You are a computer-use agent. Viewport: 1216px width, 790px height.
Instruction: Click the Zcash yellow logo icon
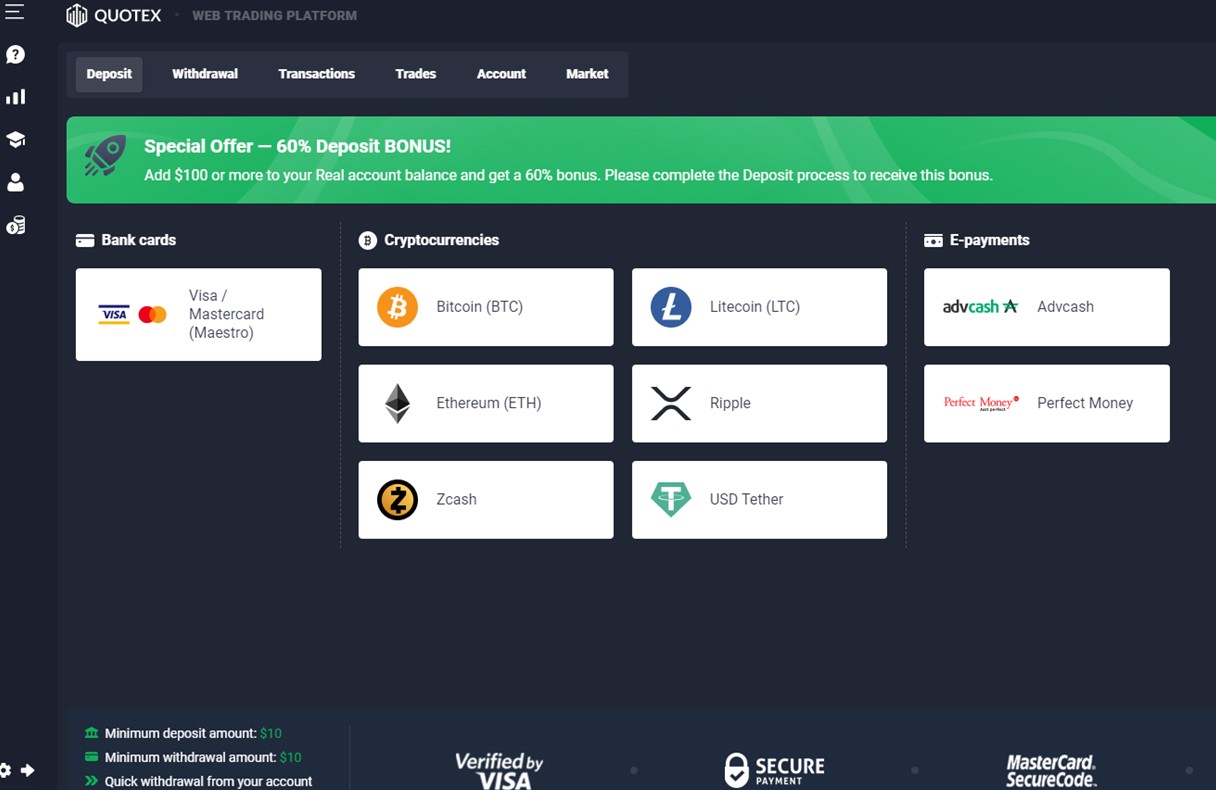point(397,499)
